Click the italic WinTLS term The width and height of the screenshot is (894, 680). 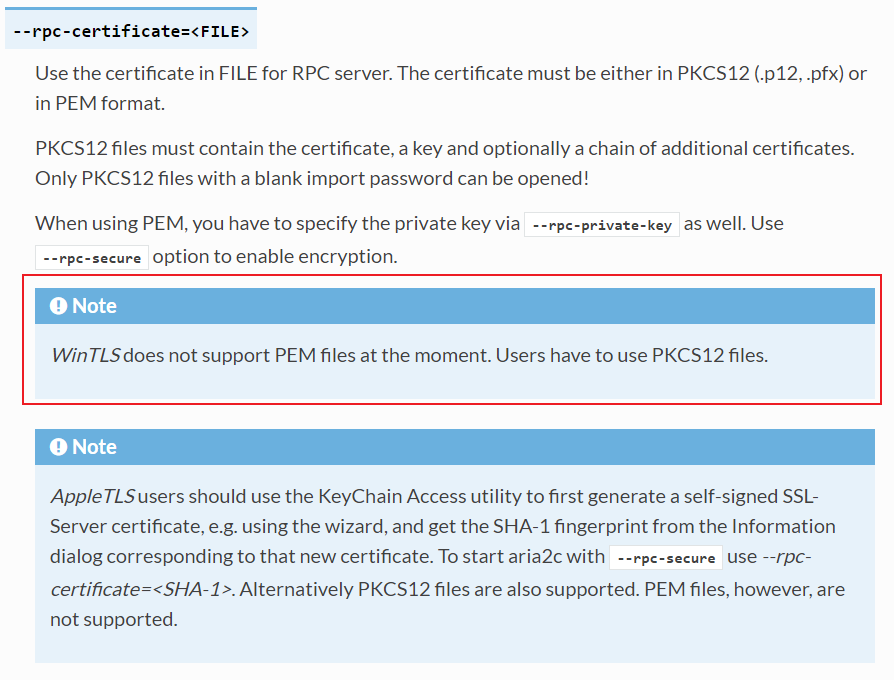[85, 355]
